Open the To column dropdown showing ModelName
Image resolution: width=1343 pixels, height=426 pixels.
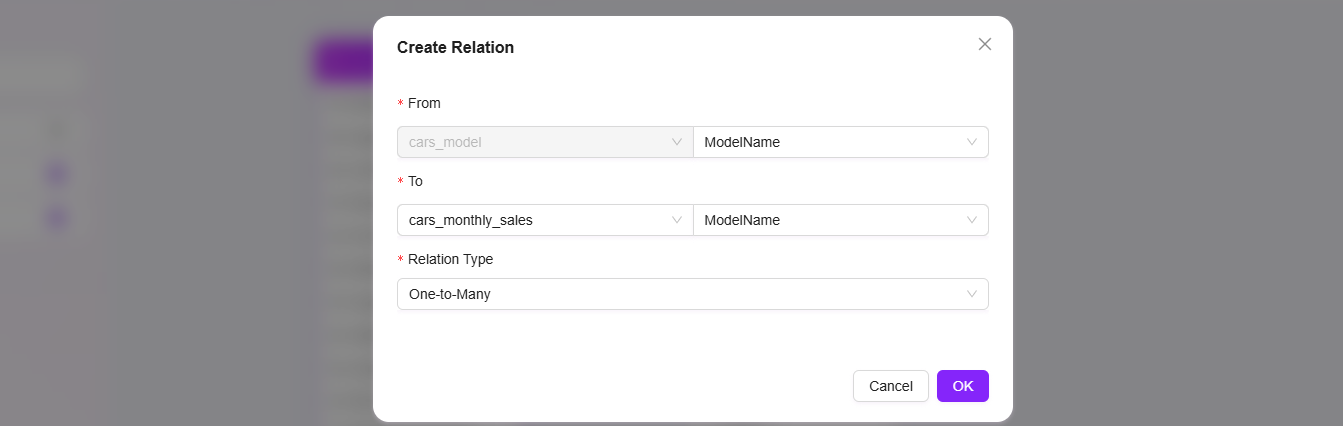[841, 220]
